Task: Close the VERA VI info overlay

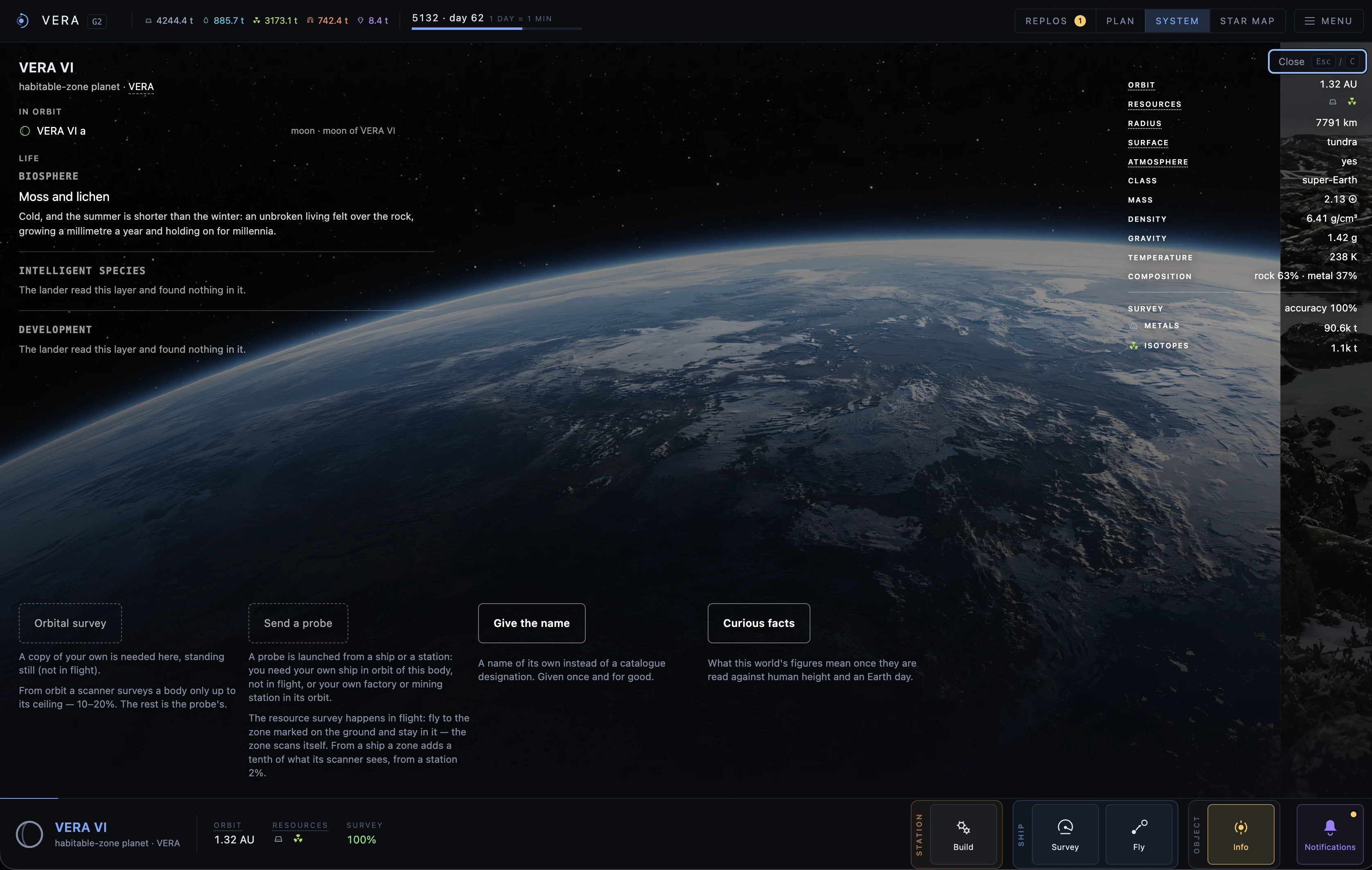Action: click(1317, 61)
